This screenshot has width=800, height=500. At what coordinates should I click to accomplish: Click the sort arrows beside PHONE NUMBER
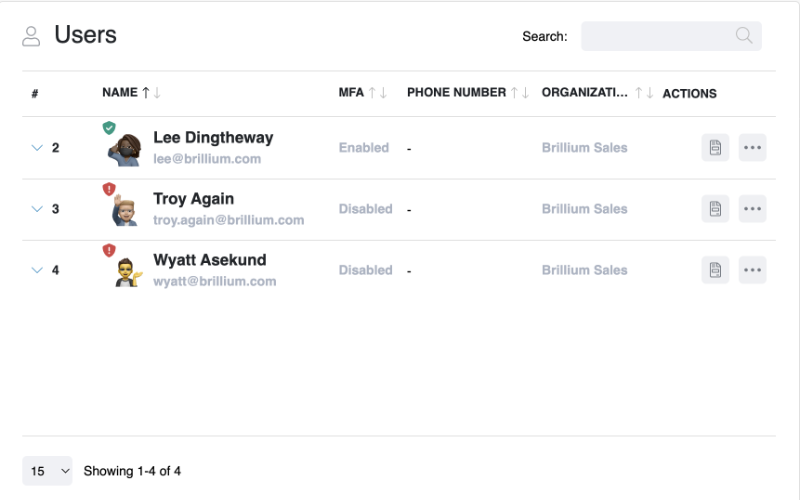(520, 93)
